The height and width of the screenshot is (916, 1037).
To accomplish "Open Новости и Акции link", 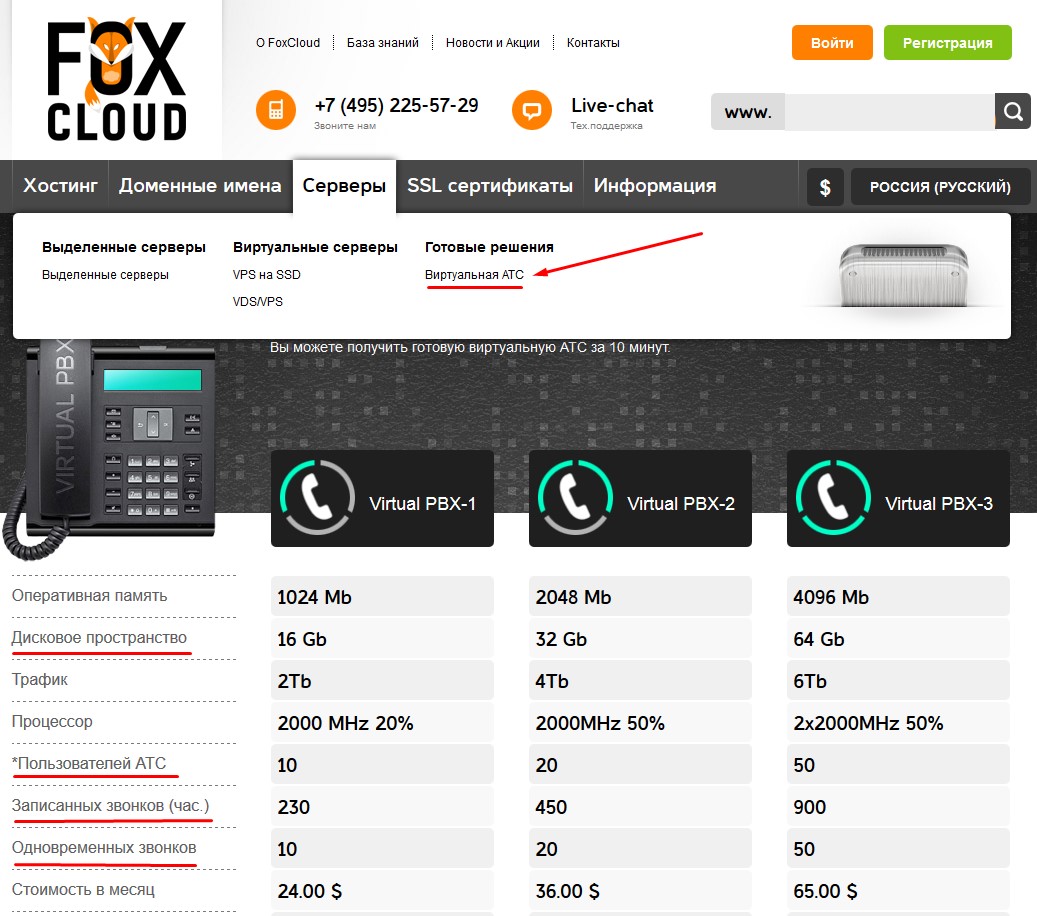I will (x=493, y=43).
